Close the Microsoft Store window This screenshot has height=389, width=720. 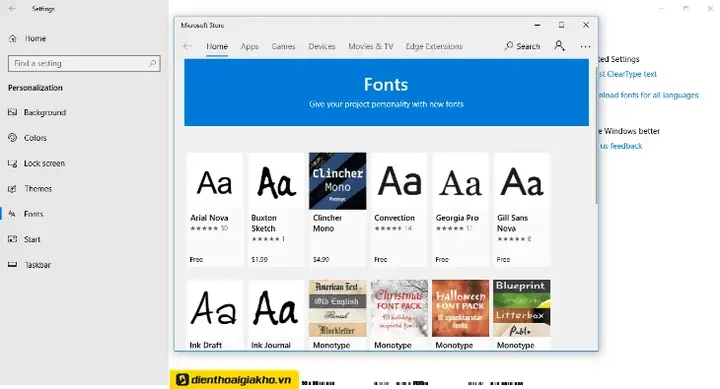coord(586,25)
